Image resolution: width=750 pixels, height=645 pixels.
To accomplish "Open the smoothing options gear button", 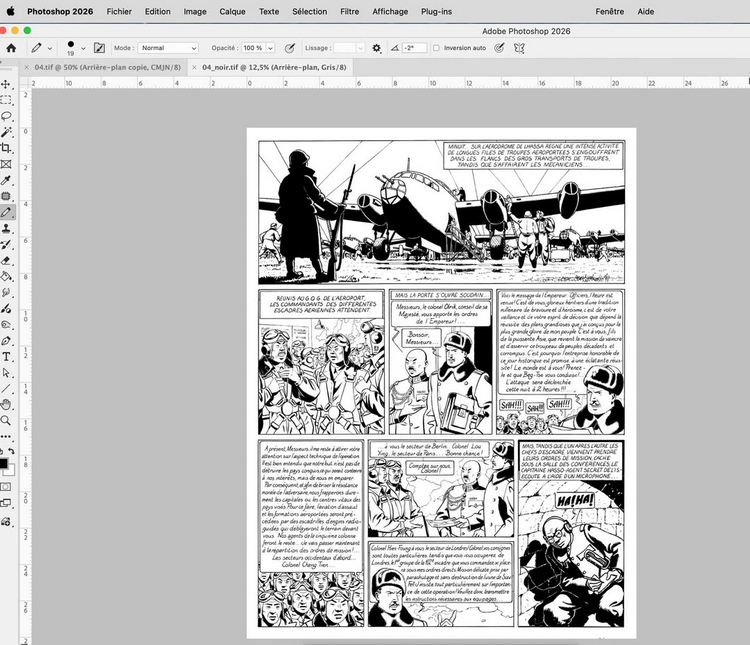I will 376,48.
